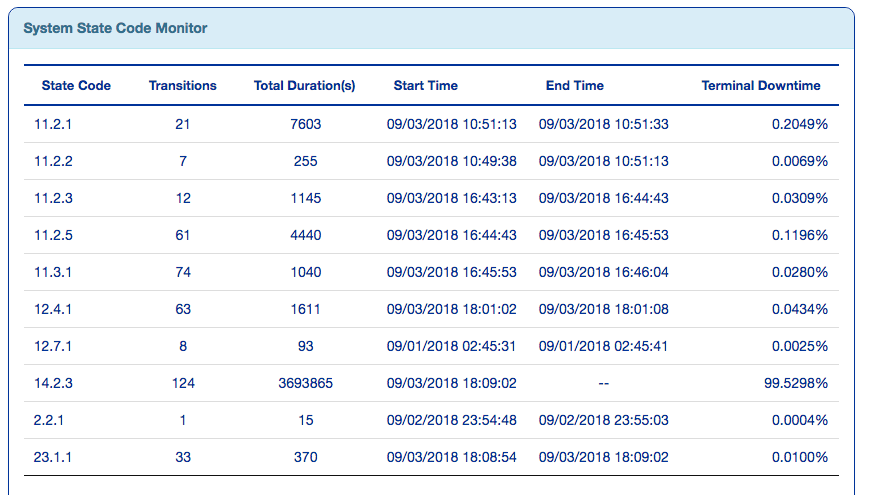Open state code 11.2.3 entry

[54, 198]
